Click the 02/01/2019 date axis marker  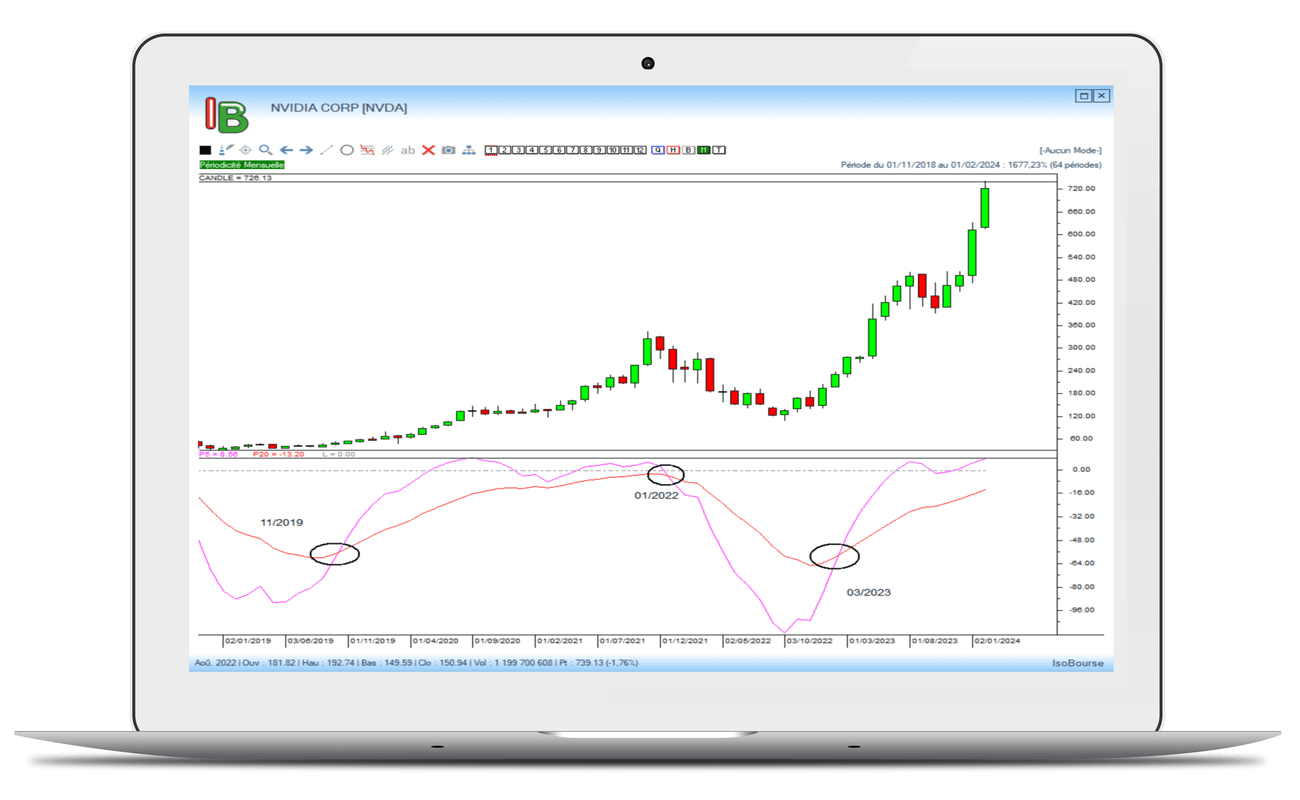click(247, 641)
